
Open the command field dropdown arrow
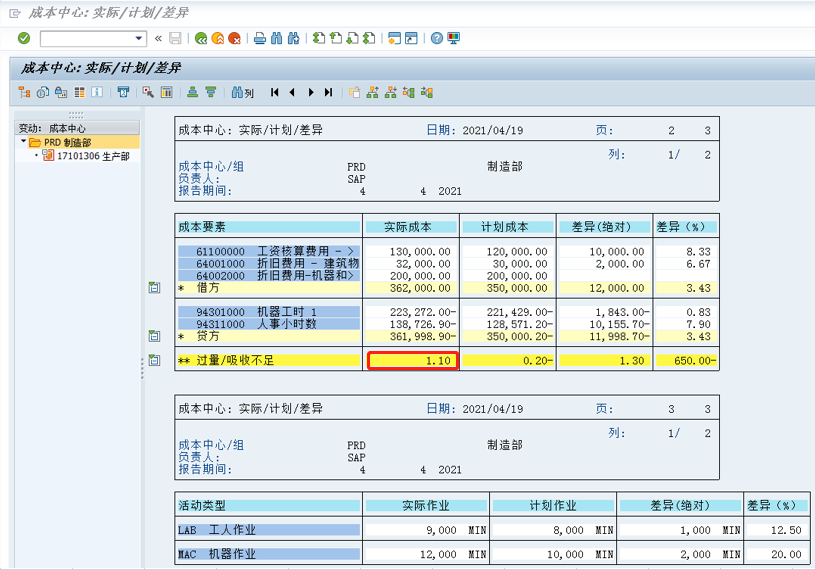tap(139, 38)
